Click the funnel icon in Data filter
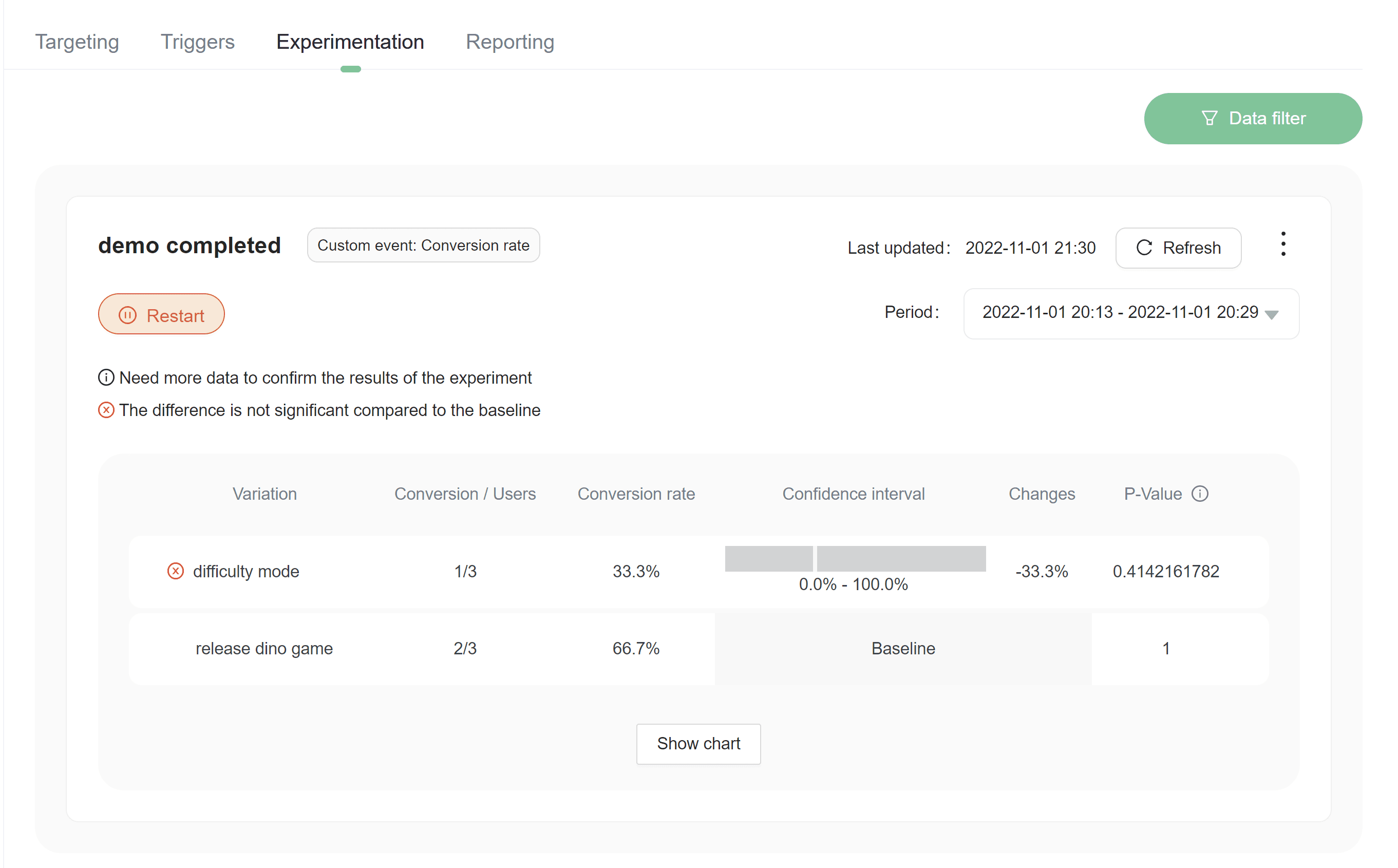The height and width of the screenshot is (868, 1398). click(x=1209, y=118)
